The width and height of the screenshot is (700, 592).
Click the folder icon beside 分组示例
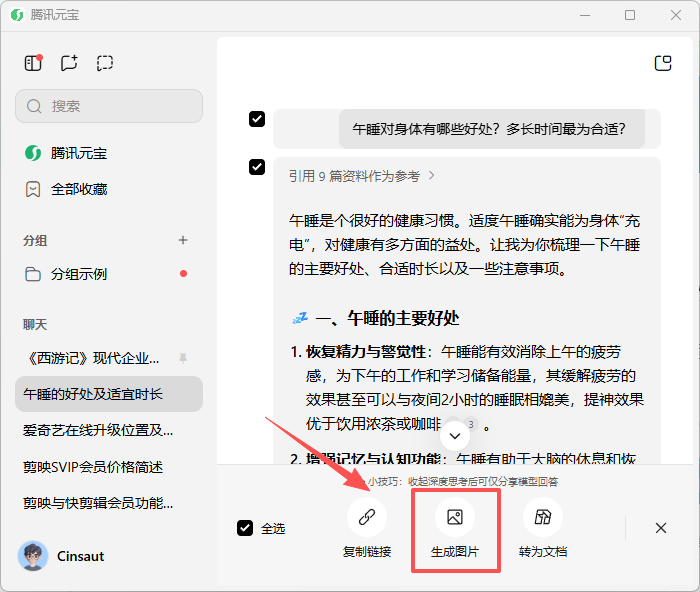coord(33,274)
